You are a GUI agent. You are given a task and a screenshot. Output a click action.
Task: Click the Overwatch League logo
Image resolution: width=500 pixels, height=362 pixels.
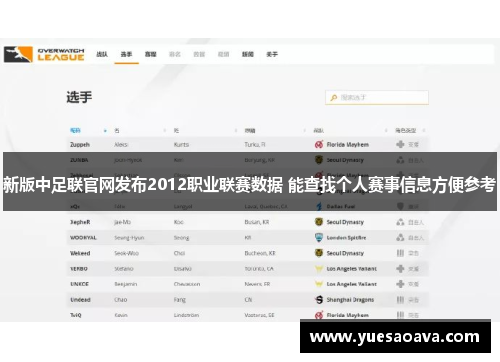click(44, 54)
